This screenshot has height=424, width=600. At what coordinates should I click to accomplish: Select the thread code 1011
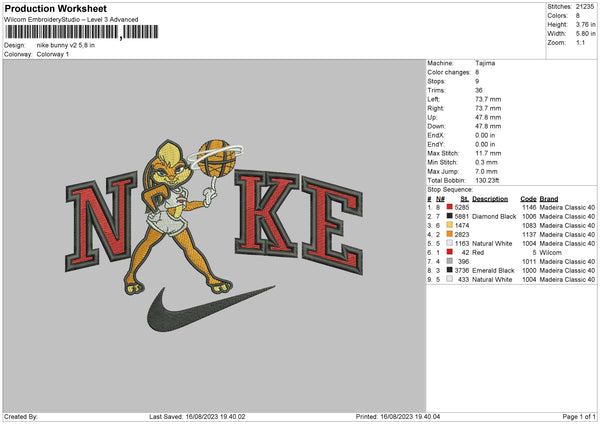529,261
